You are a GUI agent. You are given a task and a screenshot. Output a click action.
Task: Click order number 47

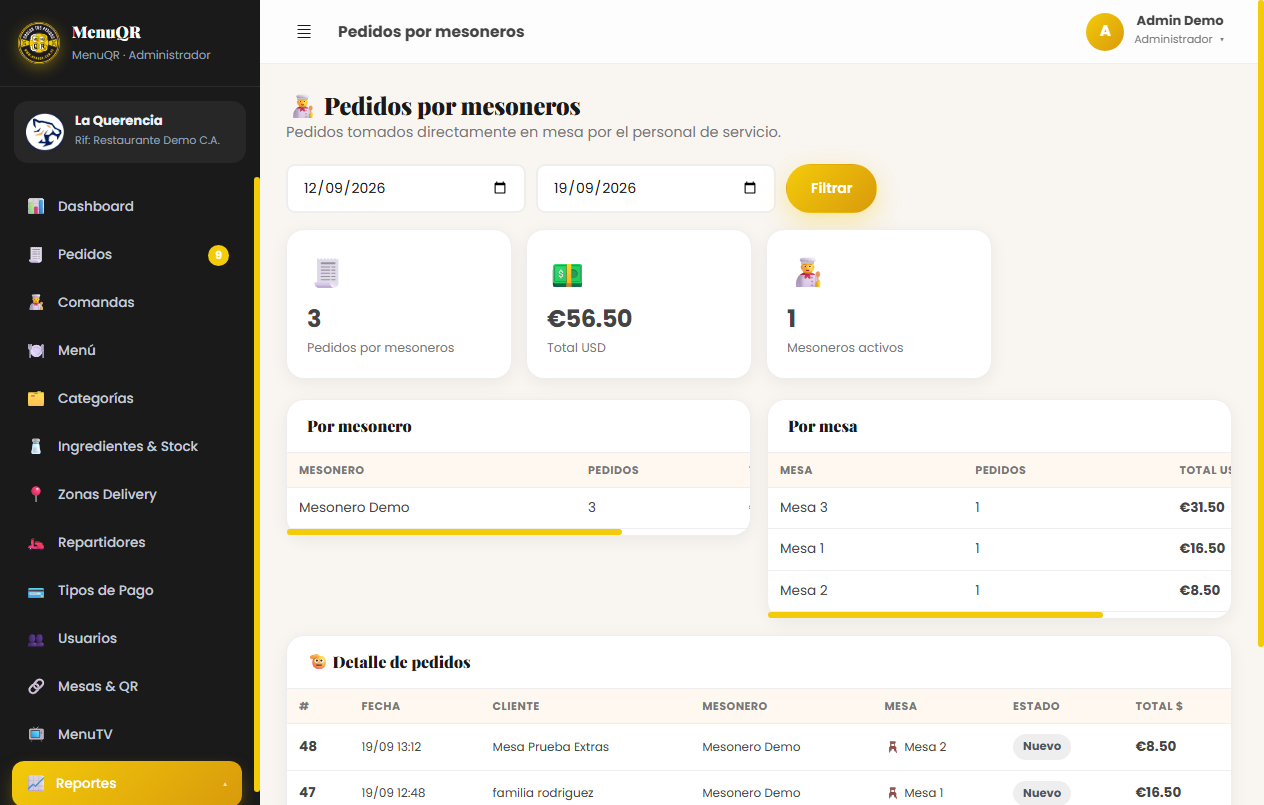click(x=308, y=792)
